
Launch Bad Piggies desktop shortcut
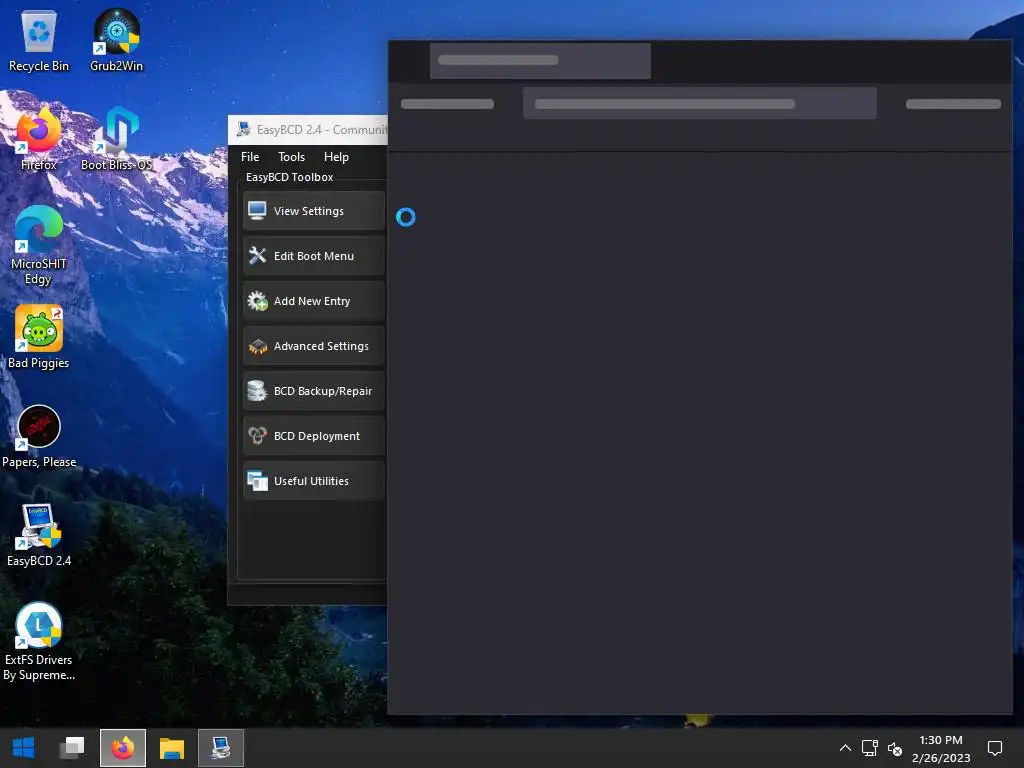[x=39, y=338]
